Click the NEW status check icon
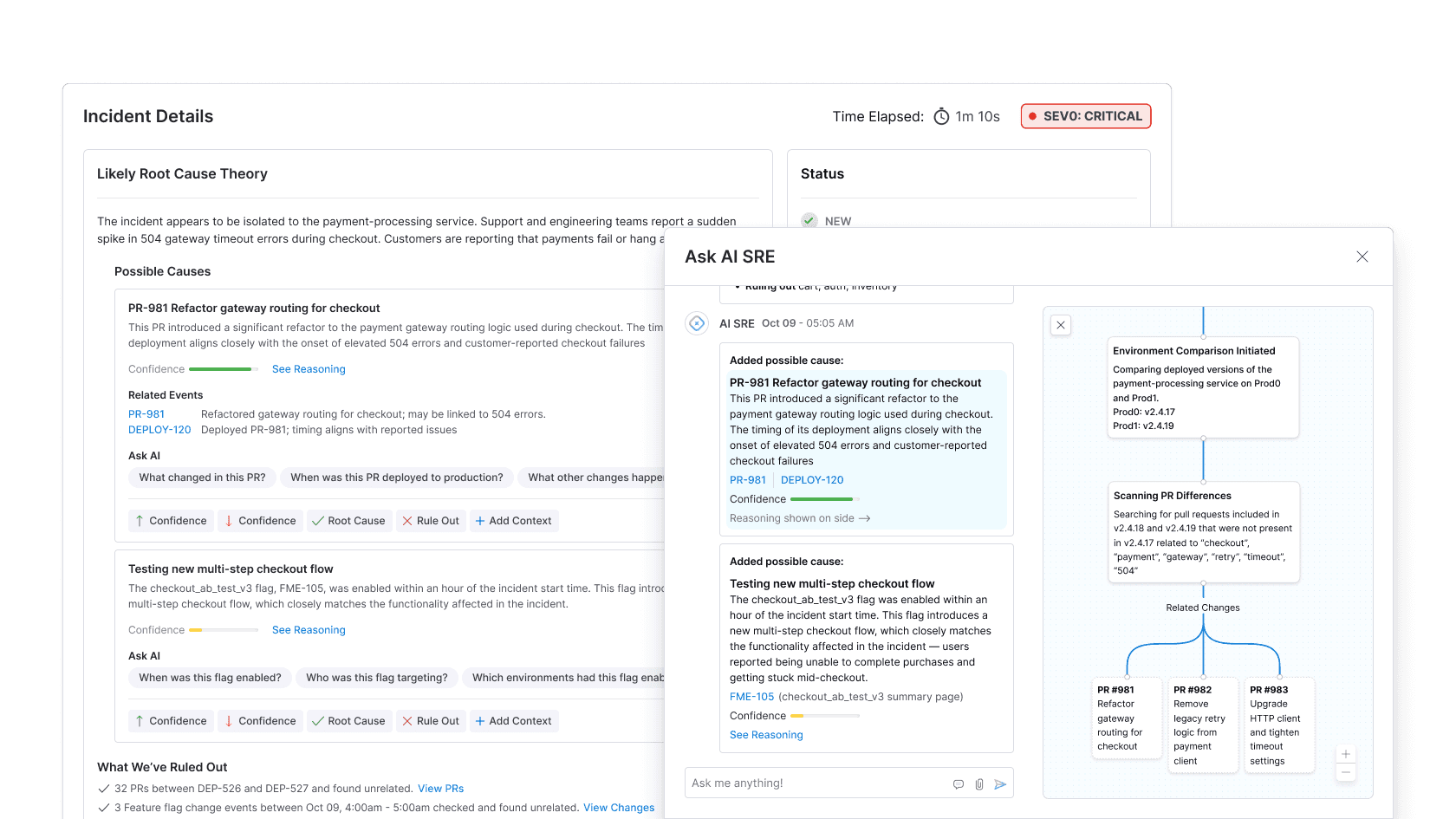The width and height of the screenshot is (1456, 819). [x=809, y=220]
